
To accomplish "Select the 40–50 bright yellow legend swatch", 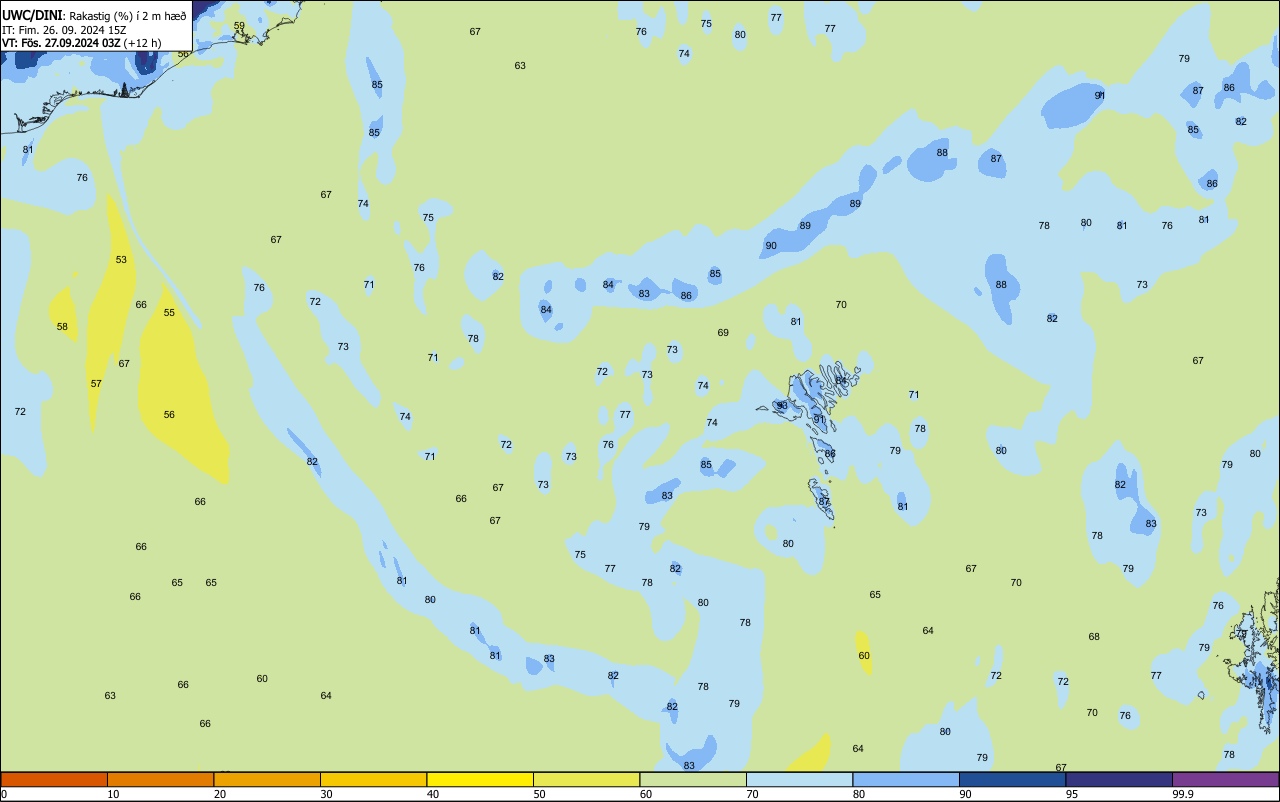I will pos(480,779).
